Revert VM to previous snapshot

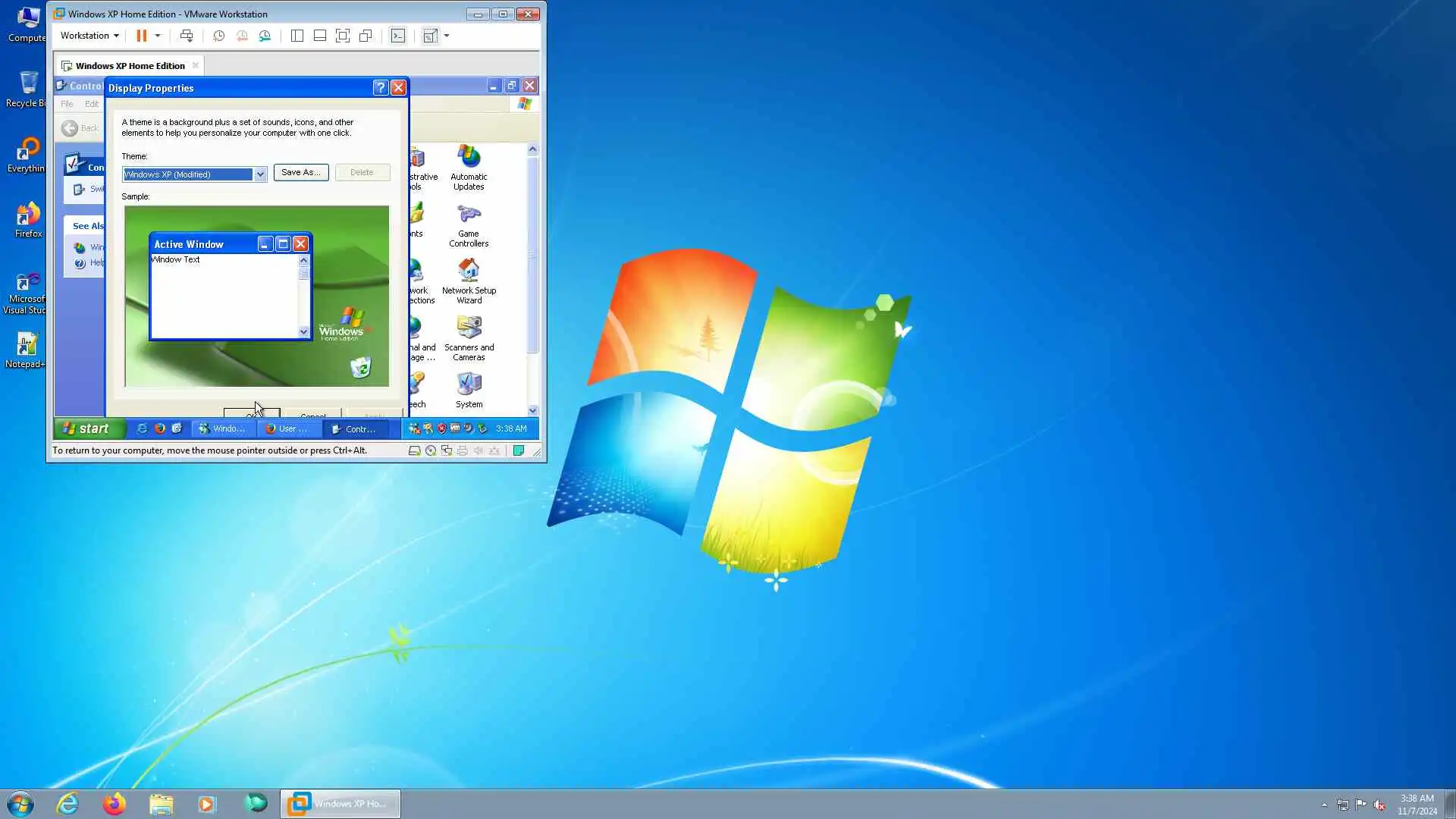click(x=242, y=36)
